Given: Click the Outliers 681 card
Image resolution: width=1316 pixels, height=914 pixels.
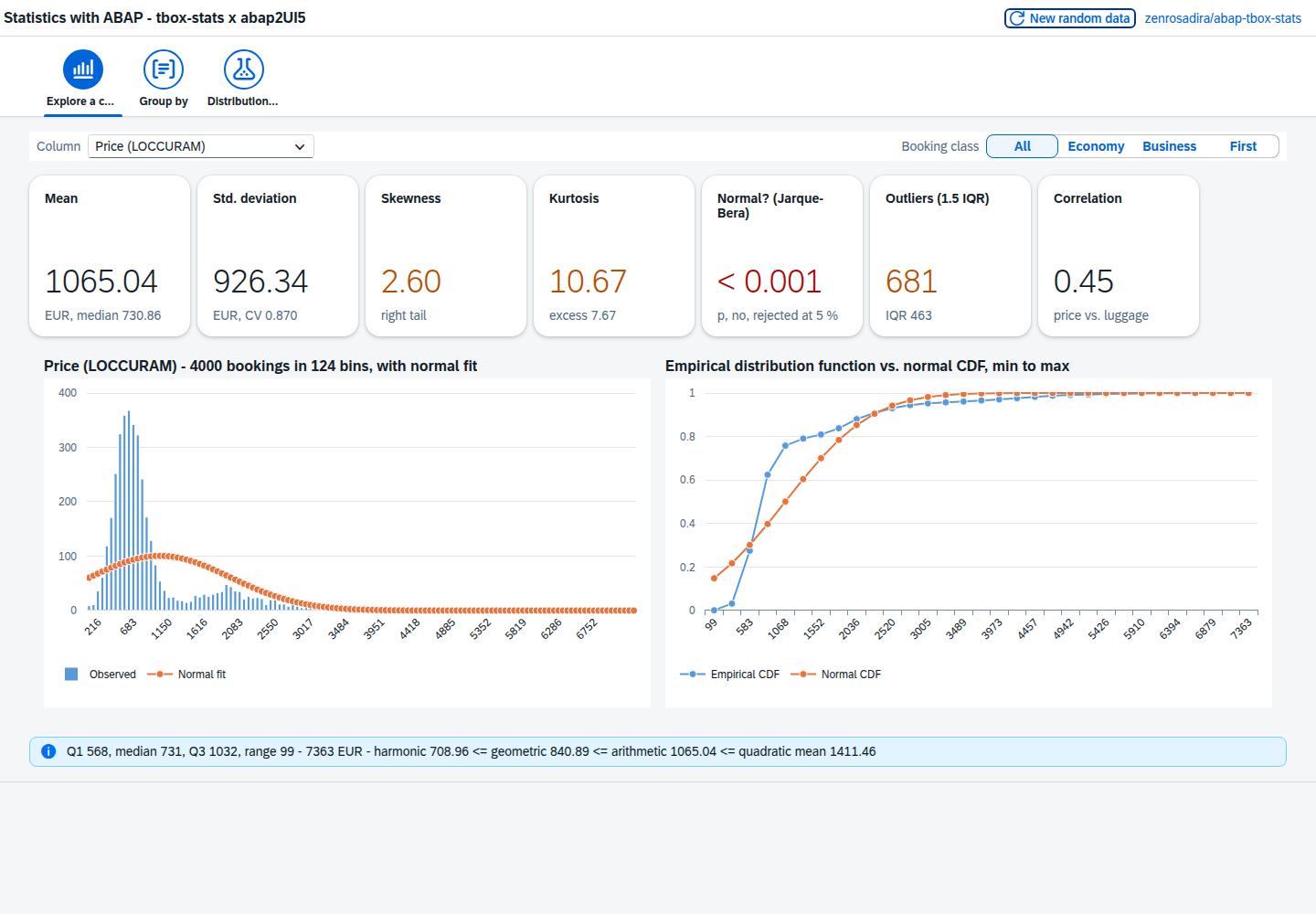Looking at the screenshot, I should click(950, 256).
